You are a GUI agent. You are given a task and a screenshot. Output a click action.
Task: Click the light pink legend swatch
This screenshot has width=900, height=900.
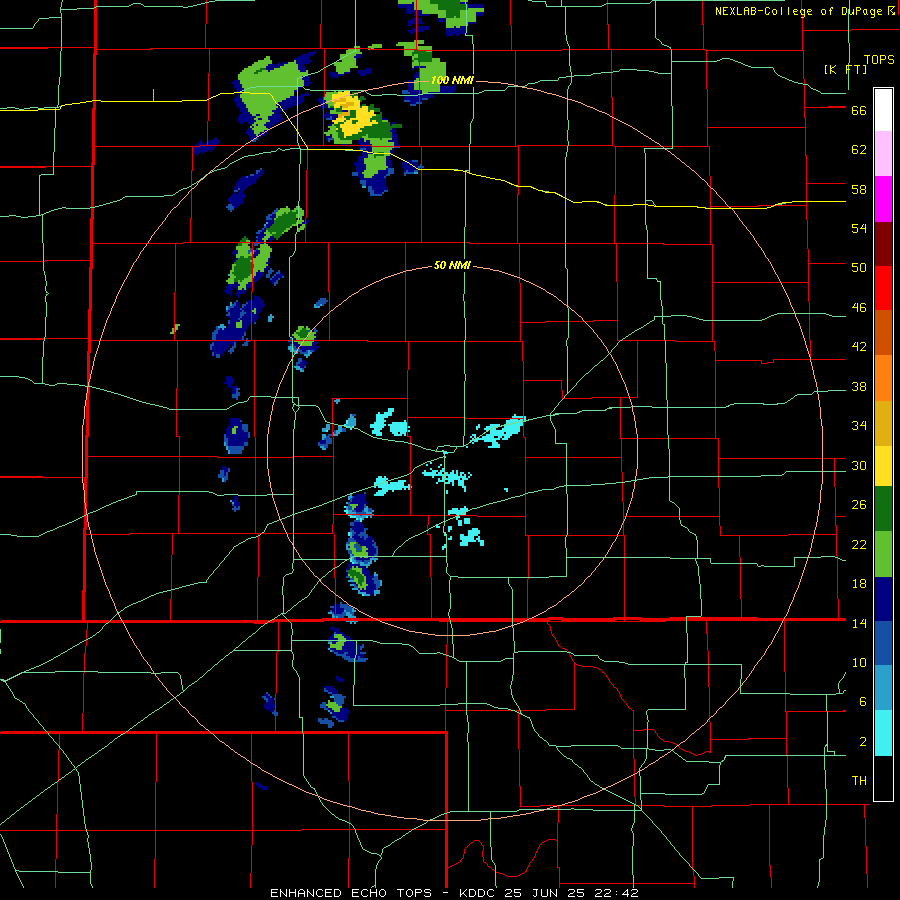click(883, 153)
